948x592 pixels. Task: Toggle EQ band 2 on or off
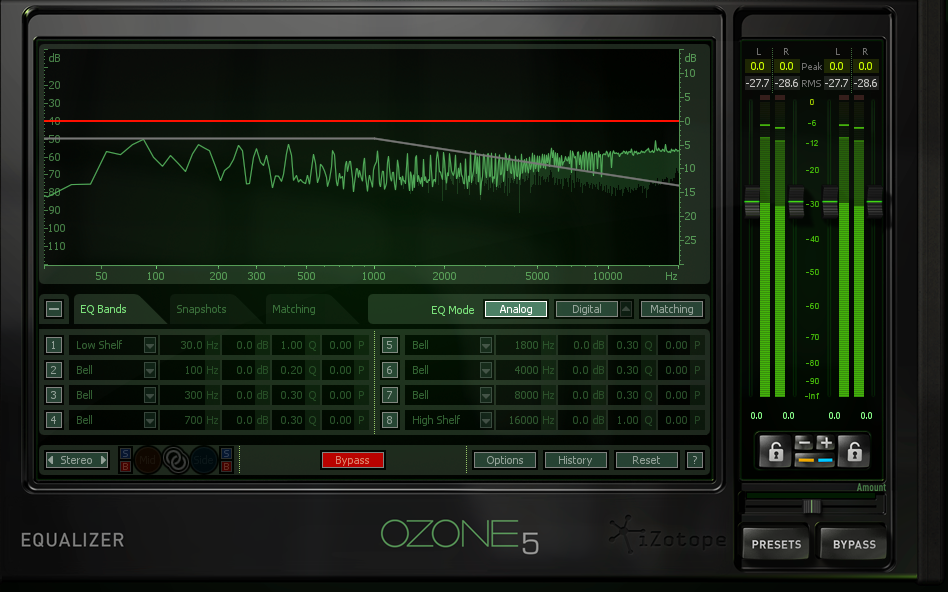[x=53, y=370]
